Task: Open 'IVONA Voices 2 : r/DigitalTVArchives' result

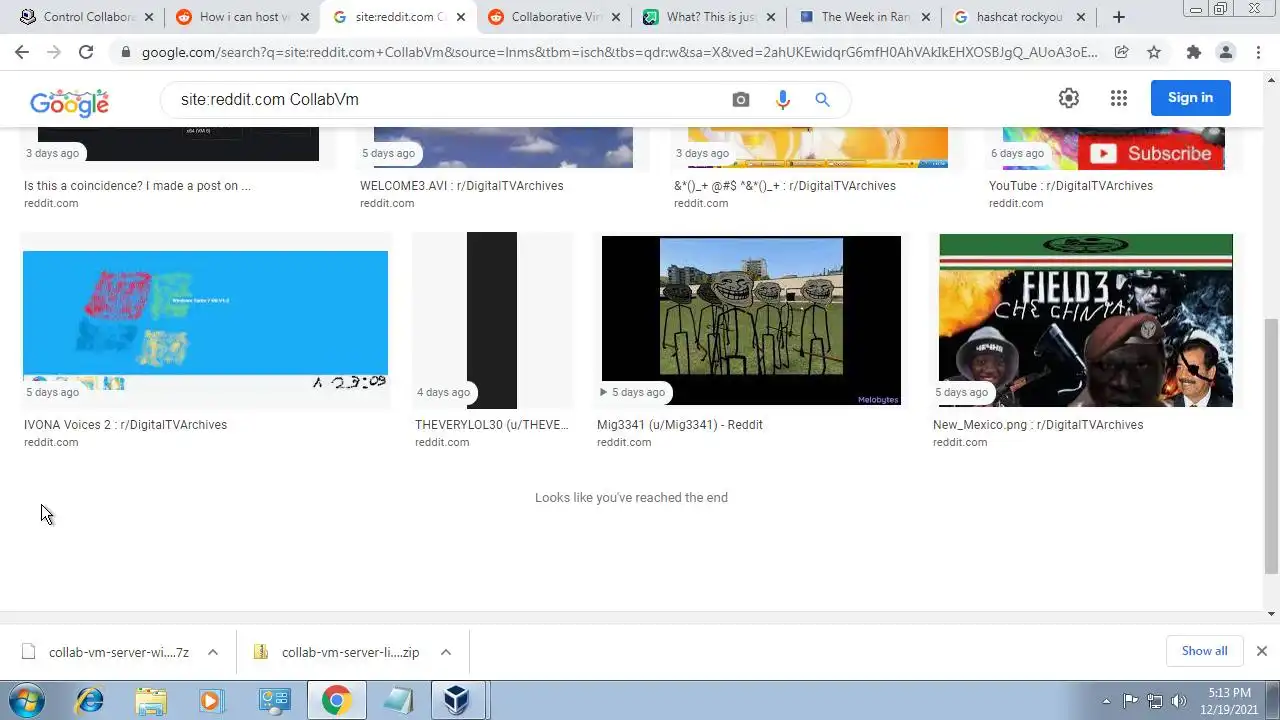Action: point(125,425)
